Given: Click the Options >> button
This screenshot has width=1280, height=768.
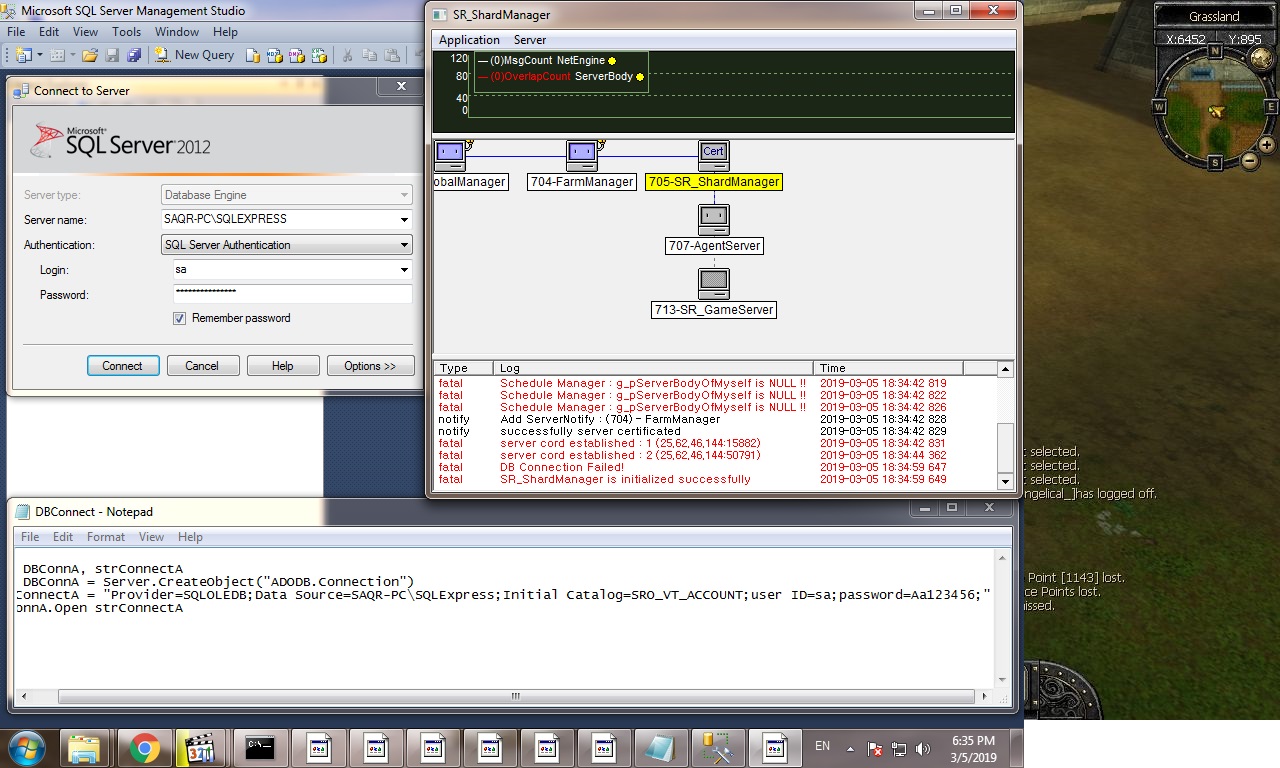Looking at the screenshot, I should click(369, 366).
